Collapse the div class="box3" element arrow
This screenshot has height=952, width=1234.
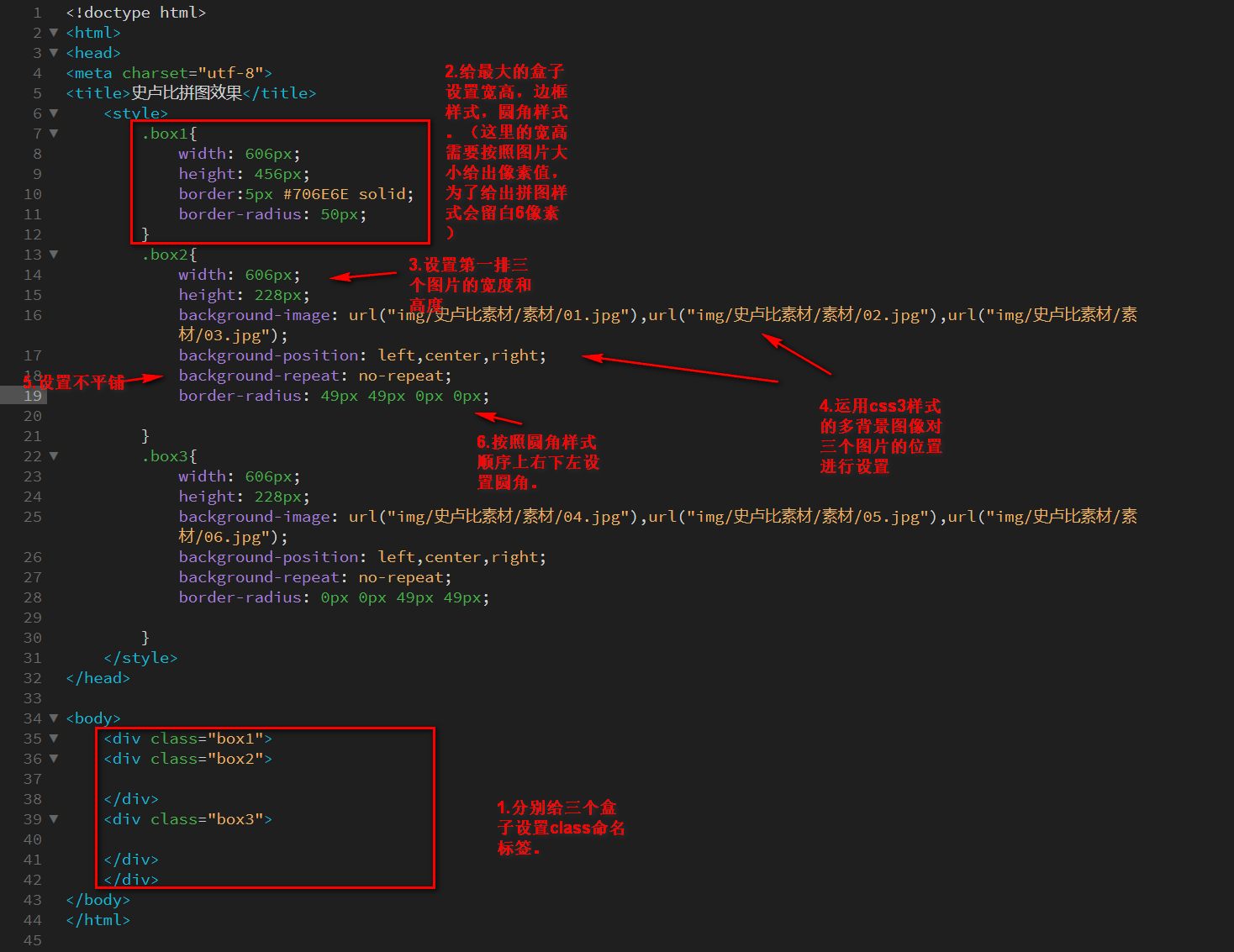coord(54,819)
